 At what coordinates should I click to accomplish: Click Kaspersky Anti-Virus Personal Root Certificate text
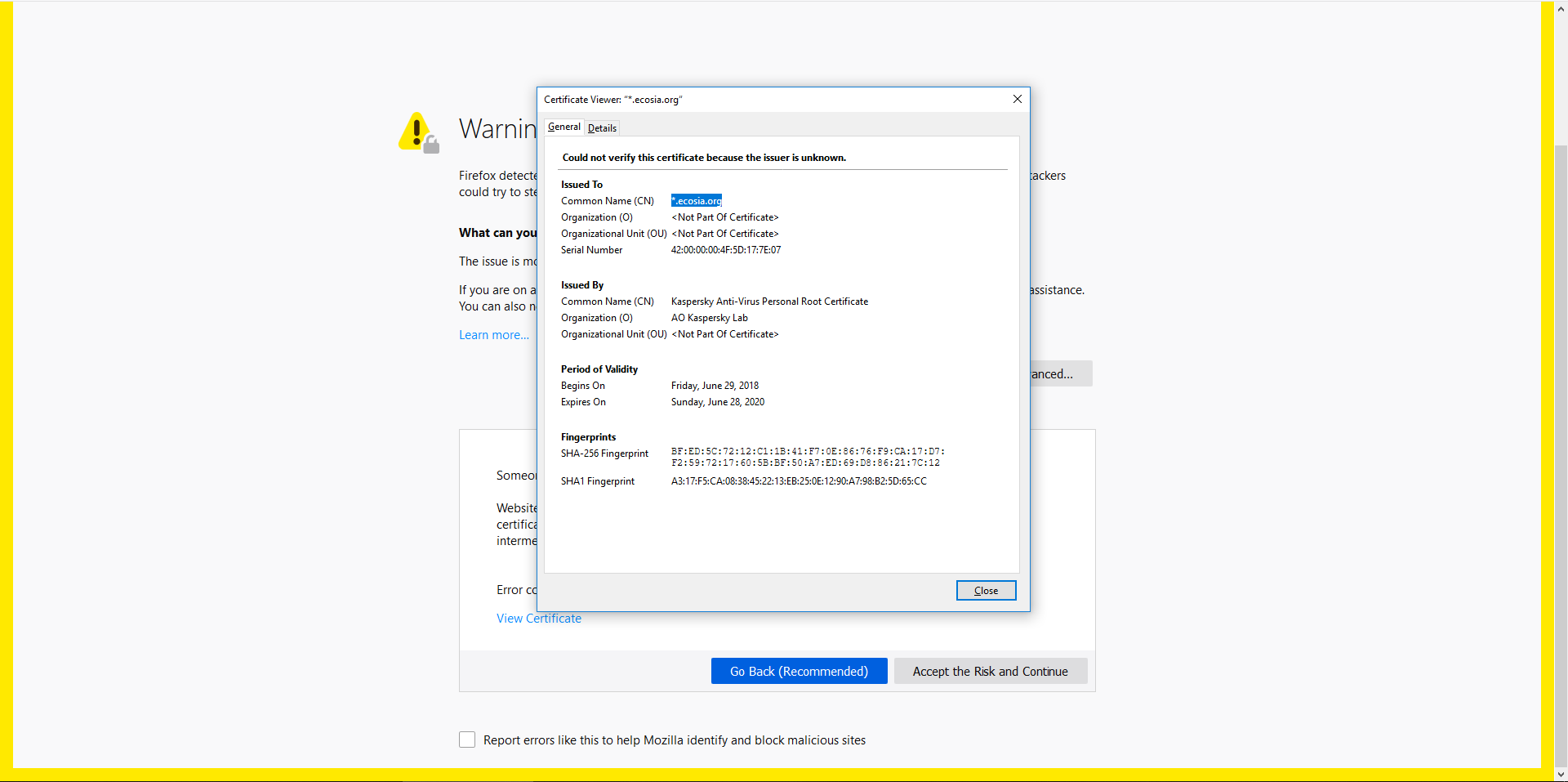[x=769, y=302]
